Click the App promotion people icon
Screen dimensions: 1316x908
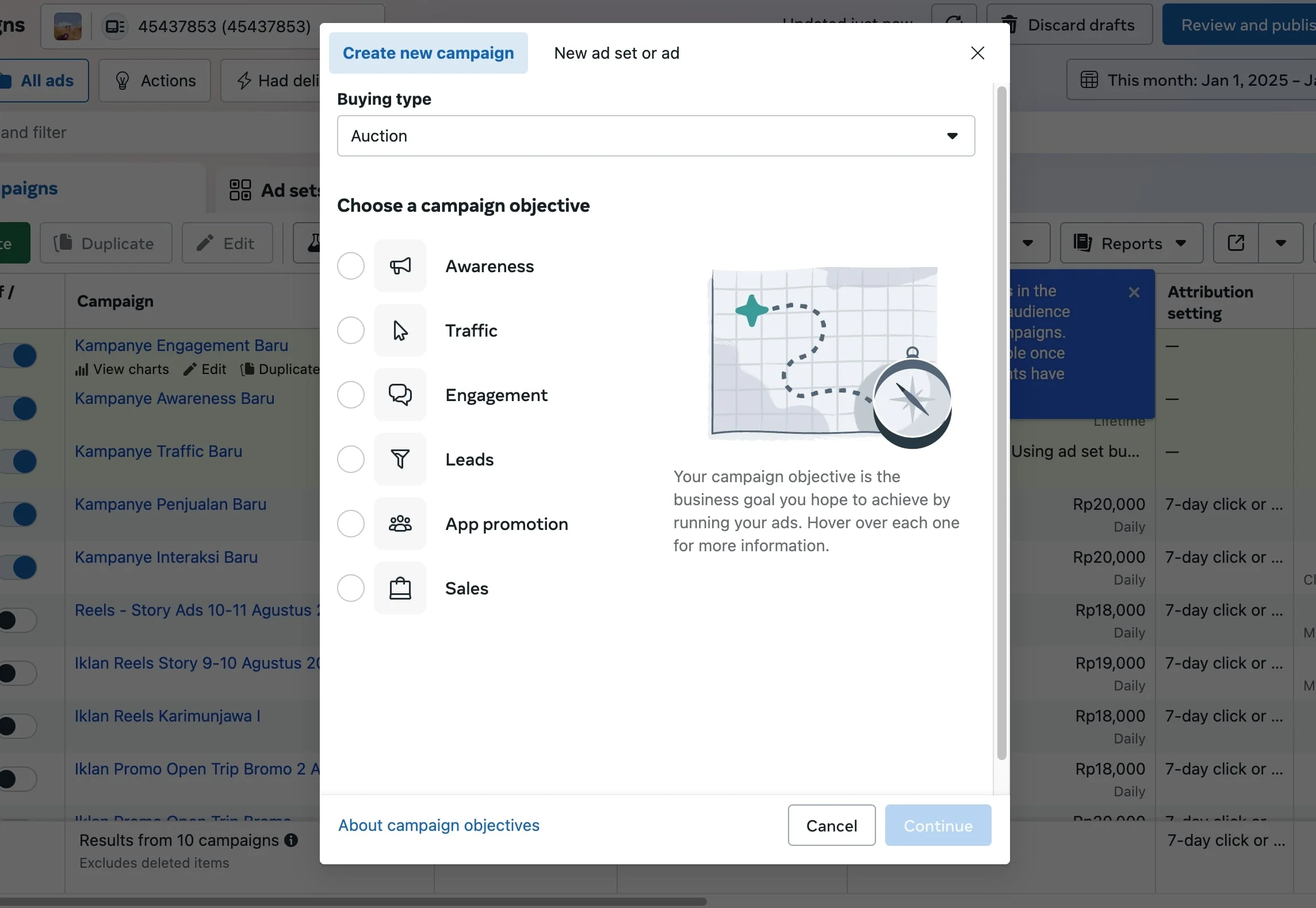[x=400, y=524]
